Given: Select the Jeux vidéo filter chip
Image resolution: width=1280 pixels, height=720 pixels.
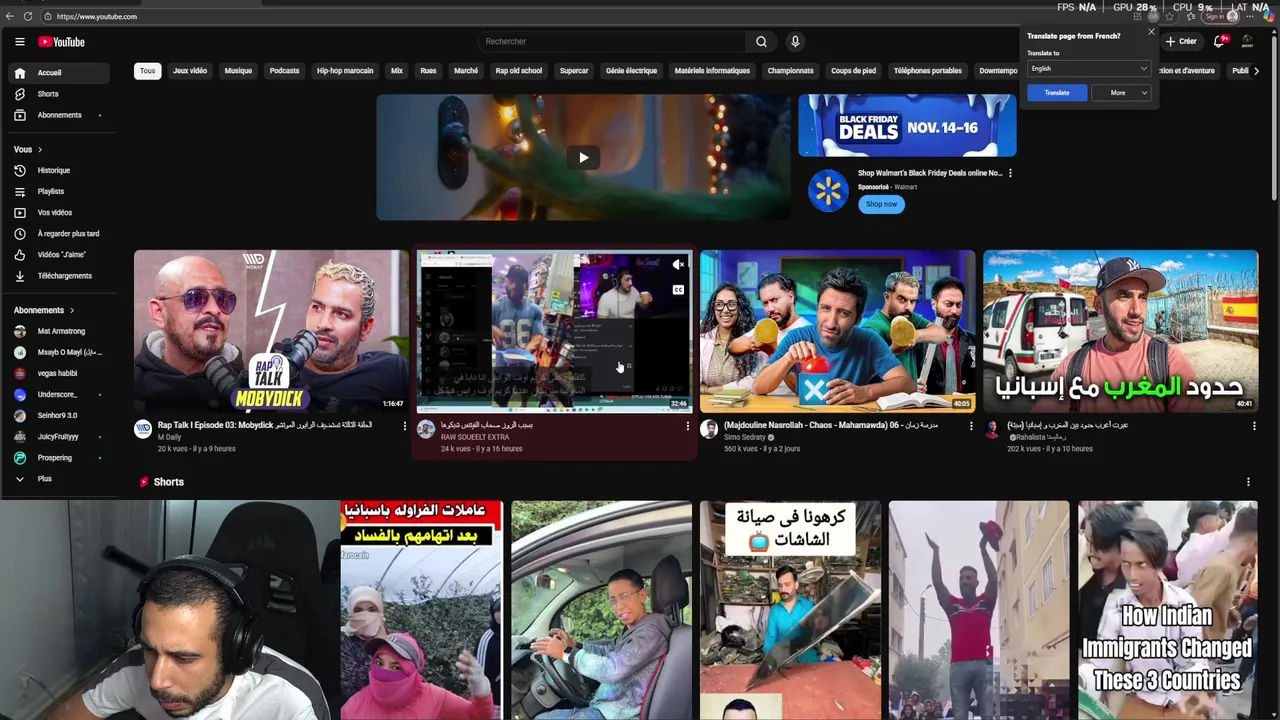Looking at the screenshot, I should pyautogui.click(x=190, y=71).
